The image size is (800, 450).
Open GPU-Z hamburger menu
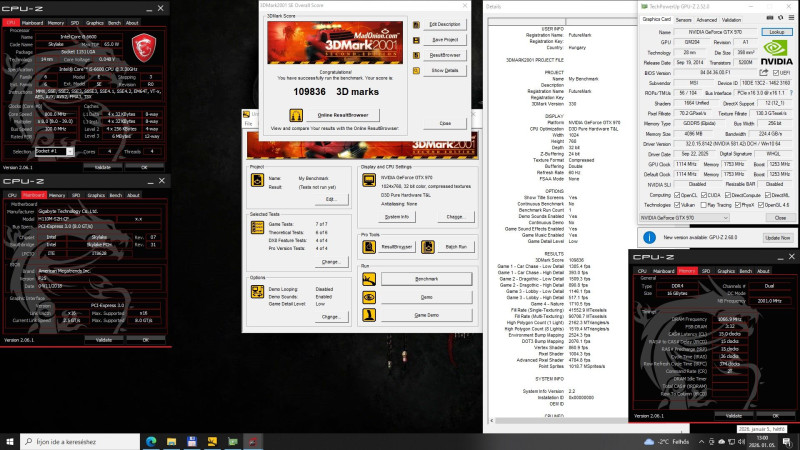point(791,18)
